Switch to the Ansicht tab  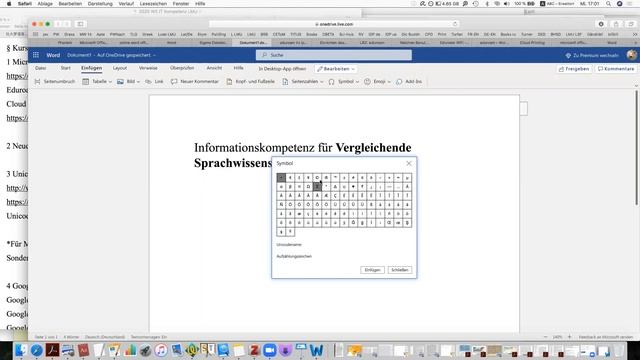tap(214, 68)
